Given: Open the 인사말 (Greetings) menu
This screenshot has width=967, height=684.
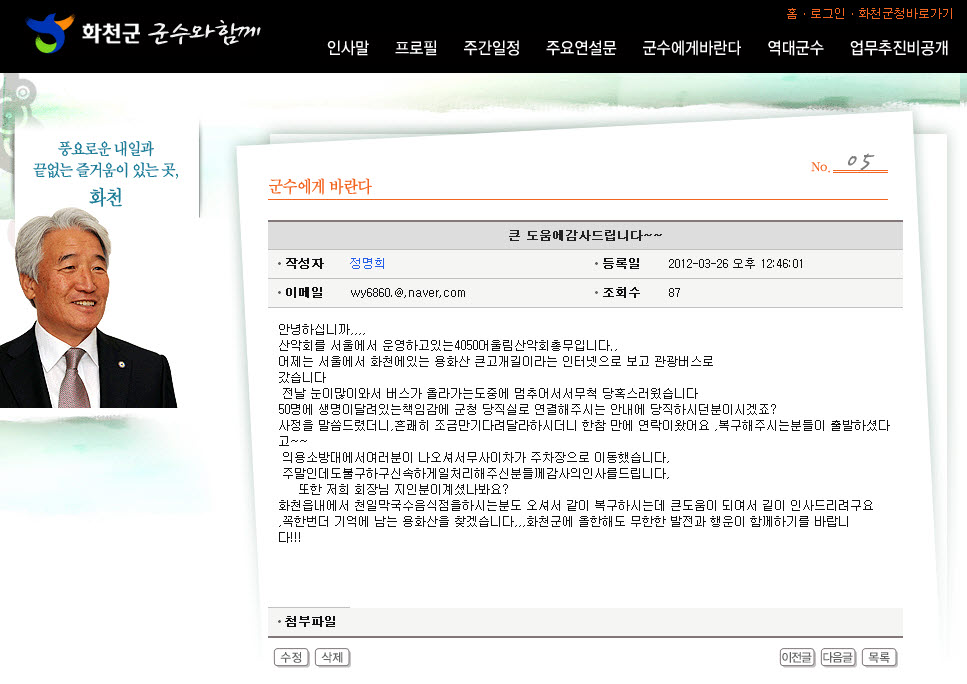Looking at the screenshot, I should pos(346,47).
